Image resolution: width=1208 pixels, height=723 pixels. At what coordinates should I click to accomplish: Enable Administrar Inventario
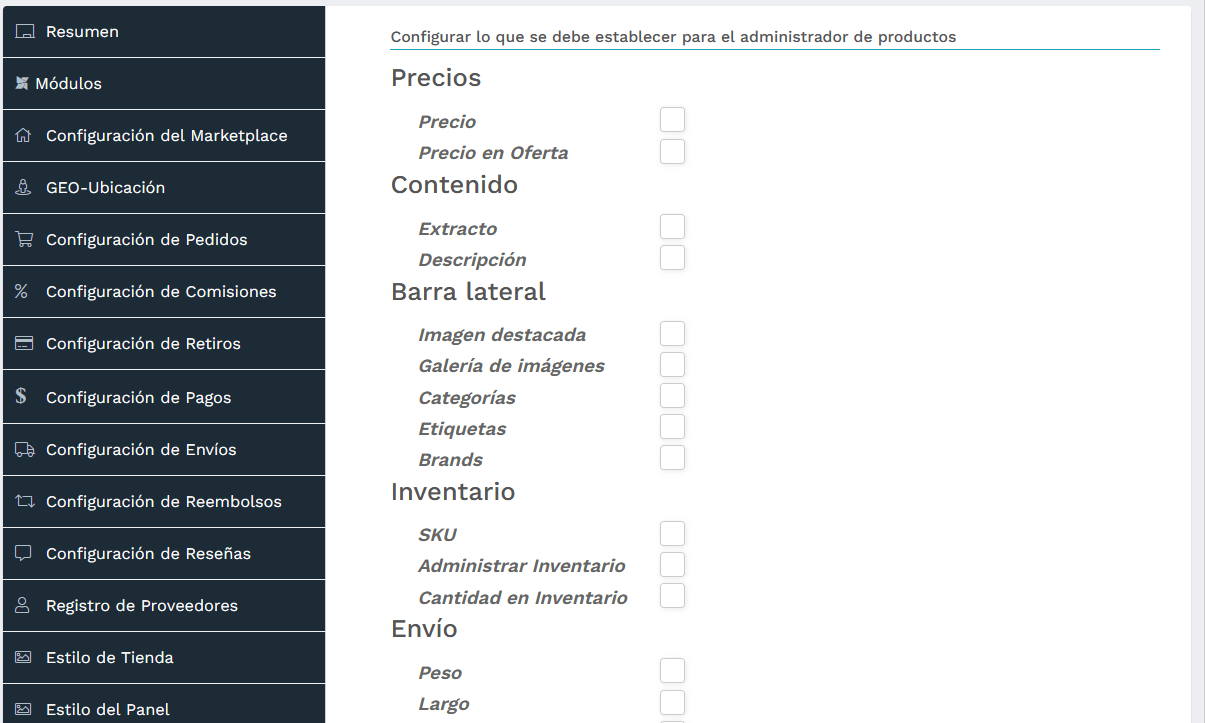[672, 564]
